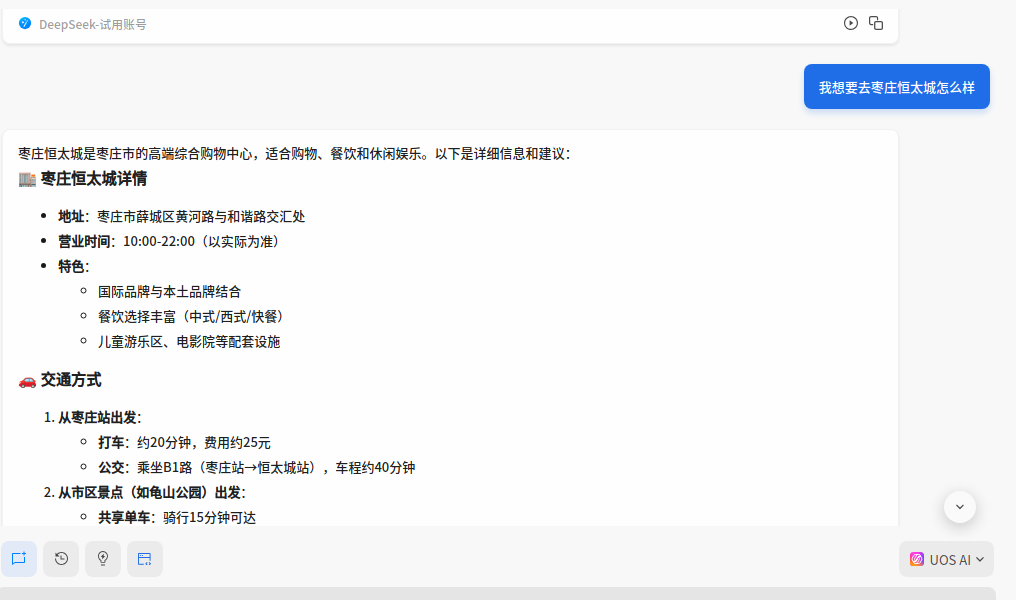Click the window-shaped icon beside the lightbulb
The height and width of the screenshot is (600, 1016).
tap(144, 559)
